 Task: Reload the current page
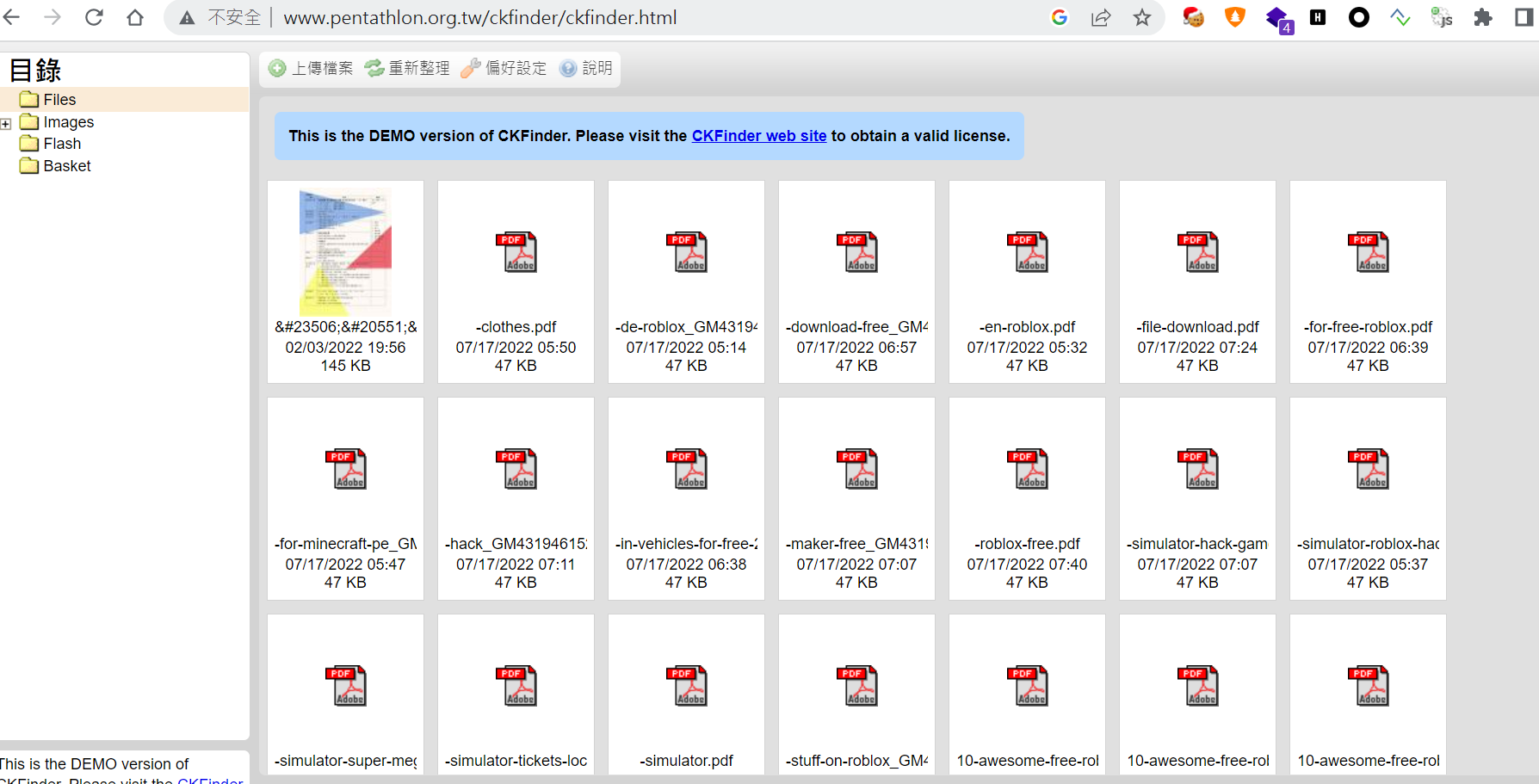coord(94,17)
